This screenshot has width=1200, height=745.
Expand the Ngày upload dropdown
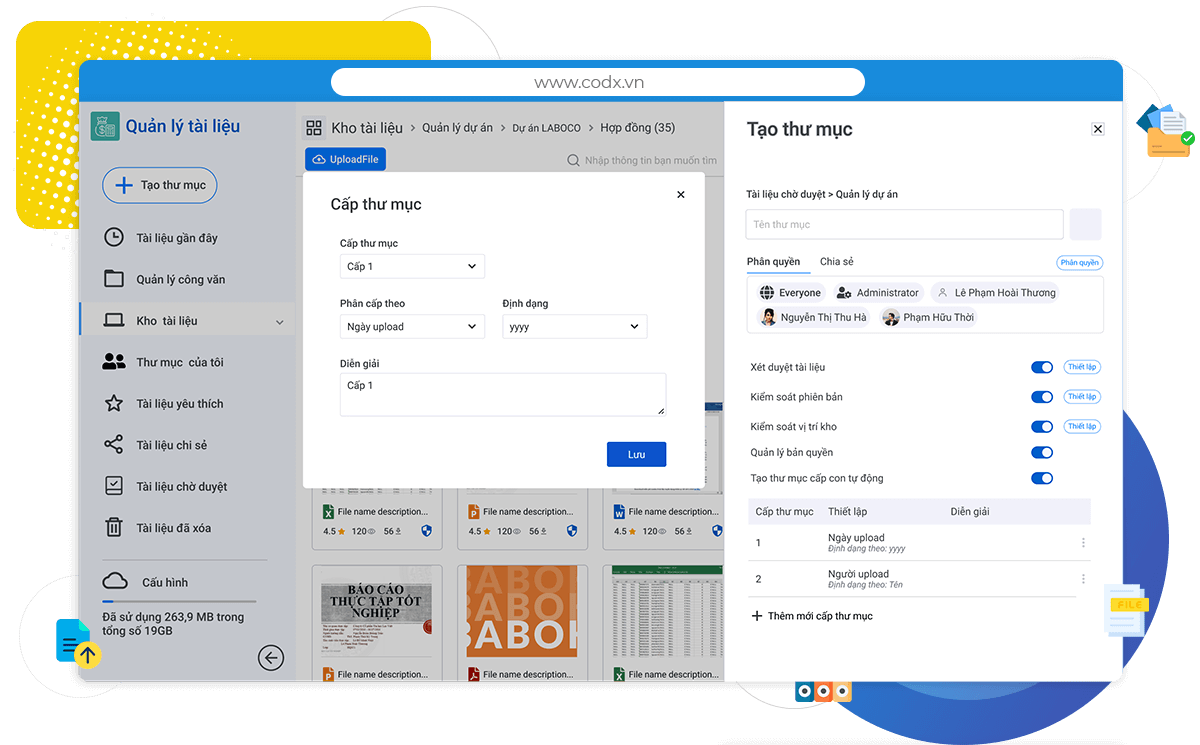click(412, 327)
